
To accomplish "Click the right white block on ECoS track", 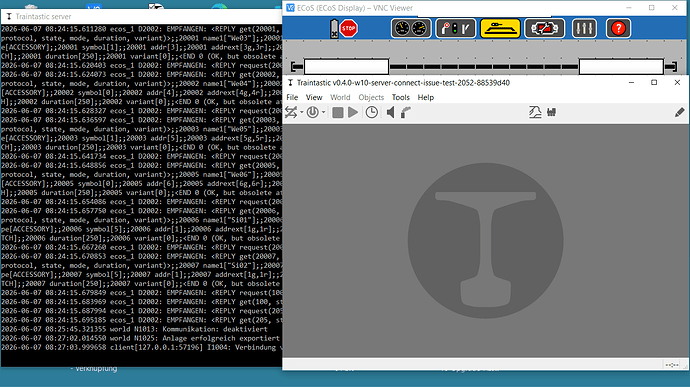I will tap(621, 67).
